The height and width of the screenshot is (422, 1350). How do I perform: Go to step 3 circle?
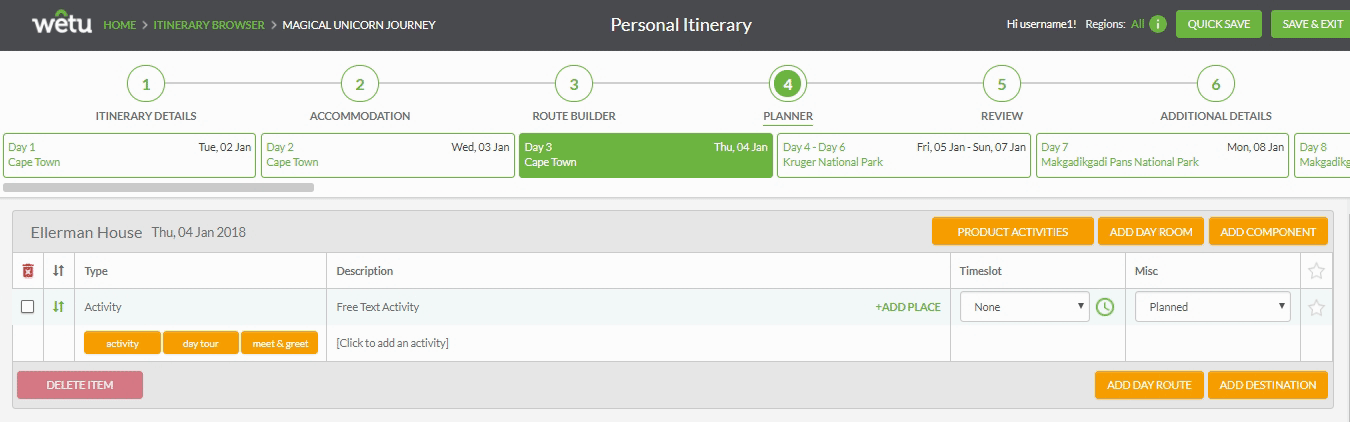coord(574,85)
